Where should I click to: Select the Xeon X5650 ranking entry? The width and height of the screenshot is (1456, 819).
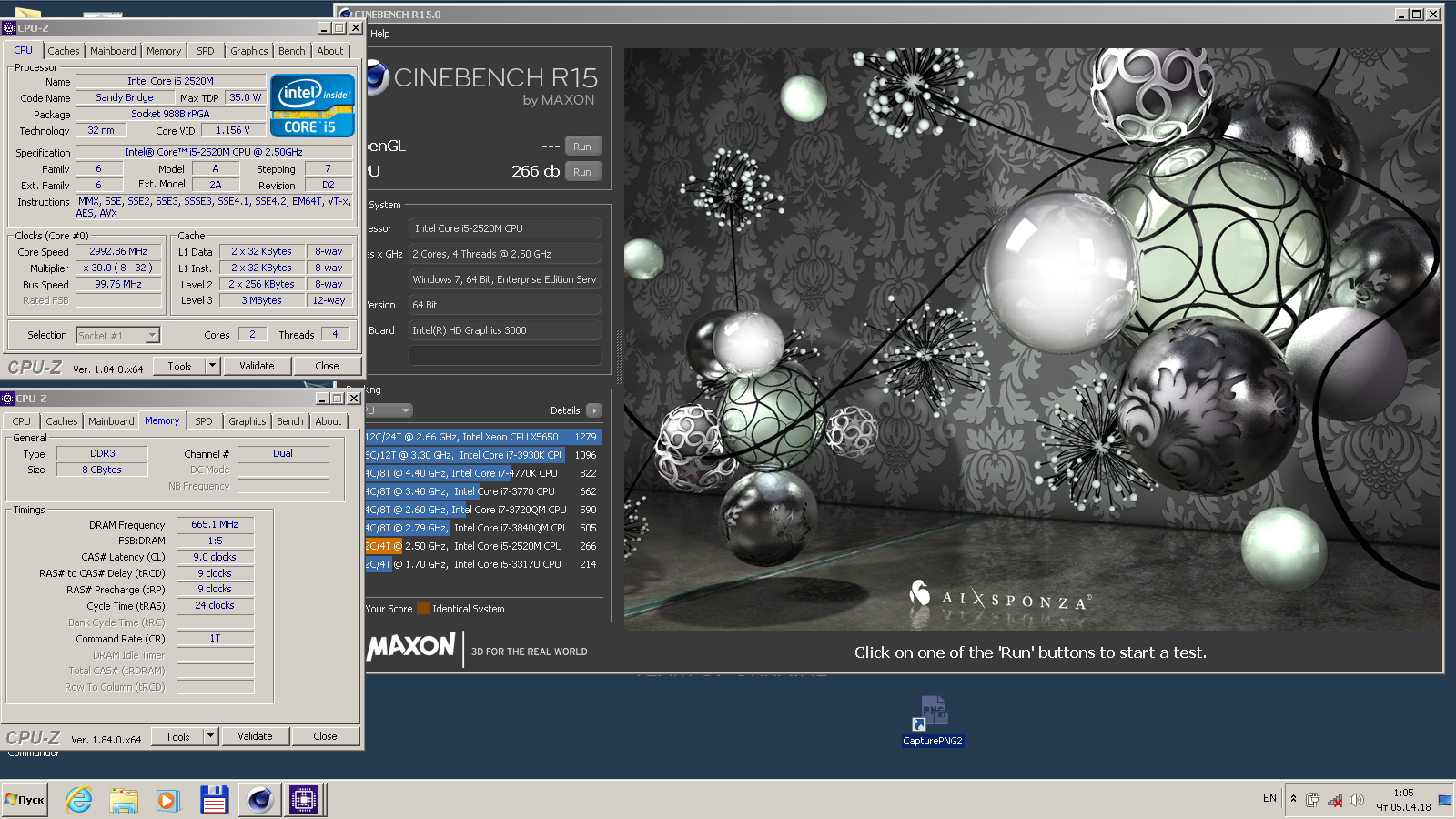pyautogui.click(x=482, y=437)
